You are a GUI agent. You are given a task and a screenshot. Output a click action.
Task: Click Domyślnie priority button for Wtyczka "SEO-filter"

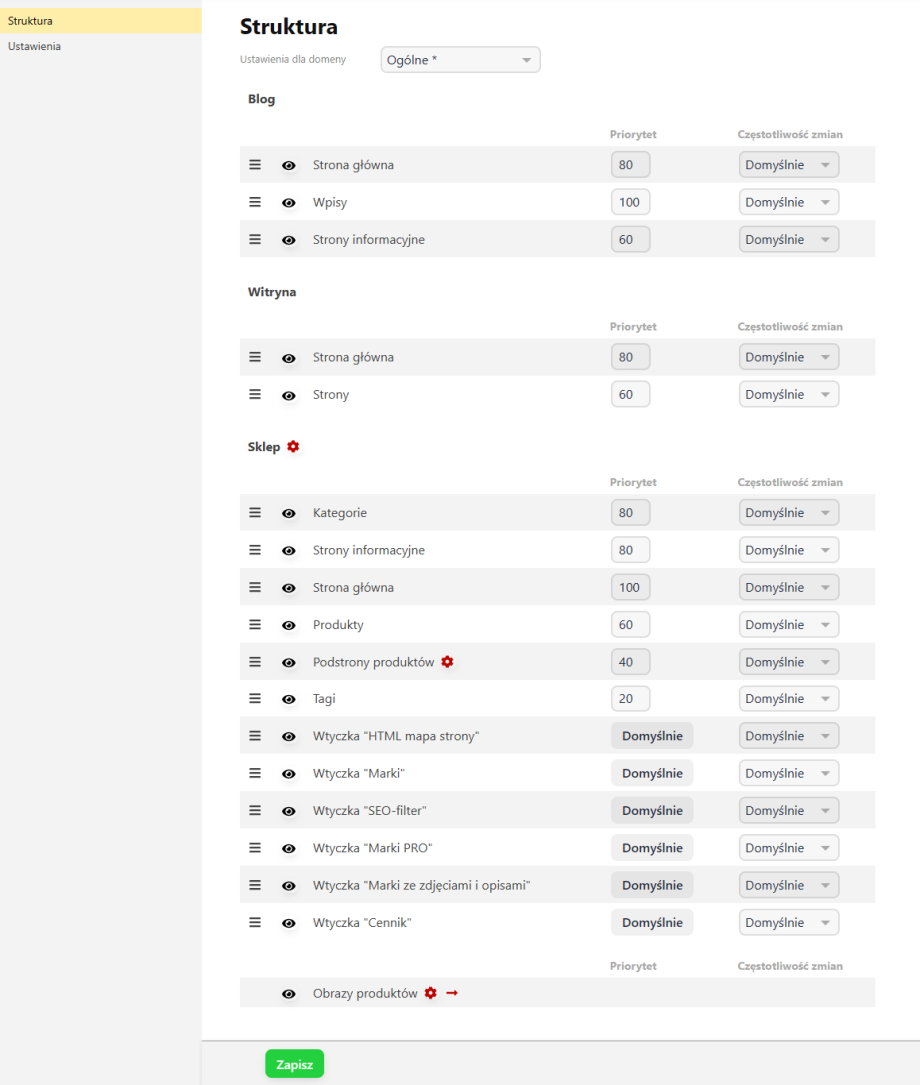tap(652, 811)
